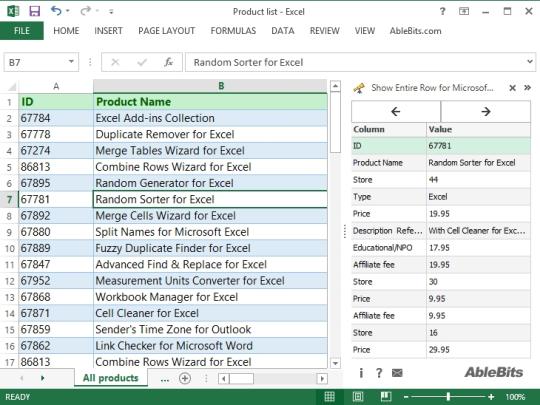Open the FILE tab
Screen dimensions: 540x405
click(x=22, y=31)
